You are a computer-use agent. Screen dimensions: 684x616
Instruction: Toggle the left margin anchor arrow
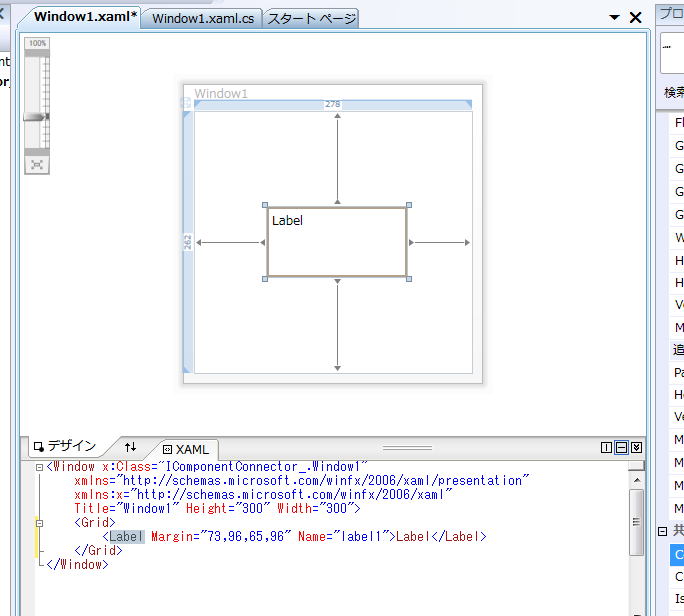[230, 243]
